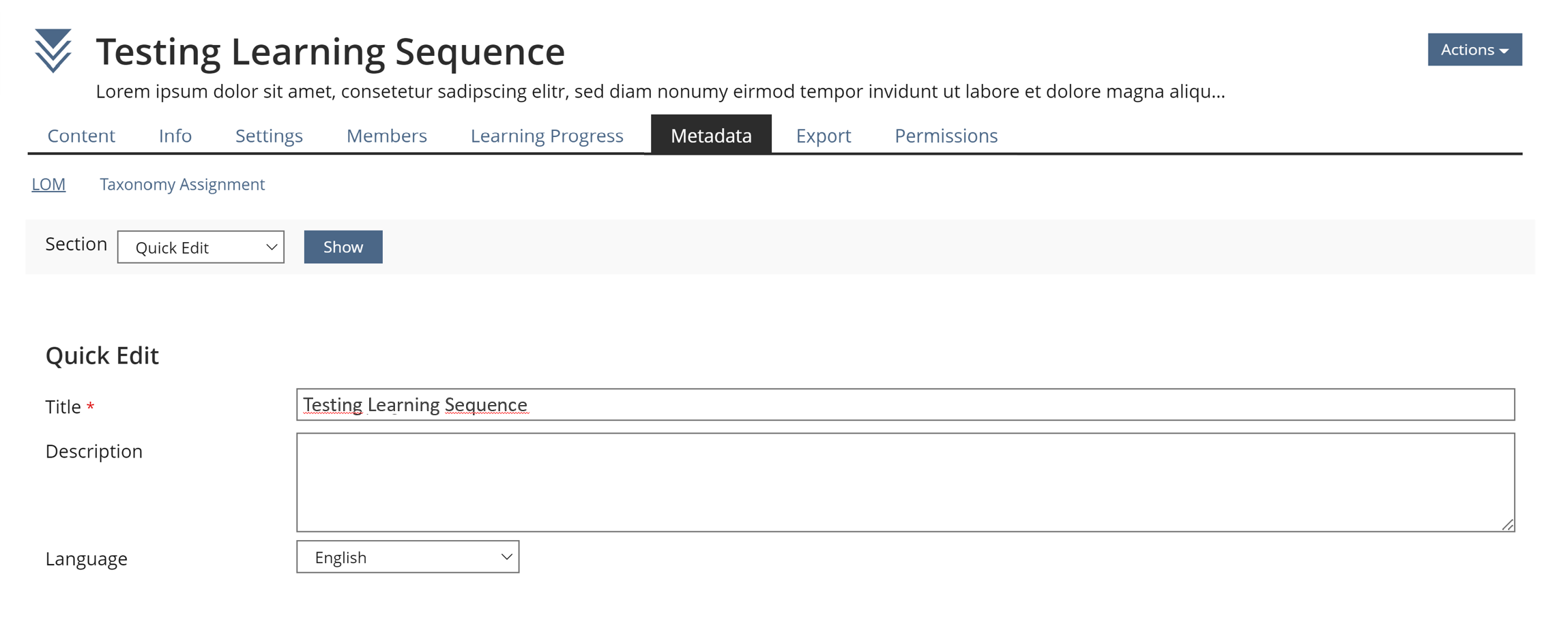The width and height of the screenshot is (1568, 628).
Task: Go to the Settings tab
Action: coord(269,136)
